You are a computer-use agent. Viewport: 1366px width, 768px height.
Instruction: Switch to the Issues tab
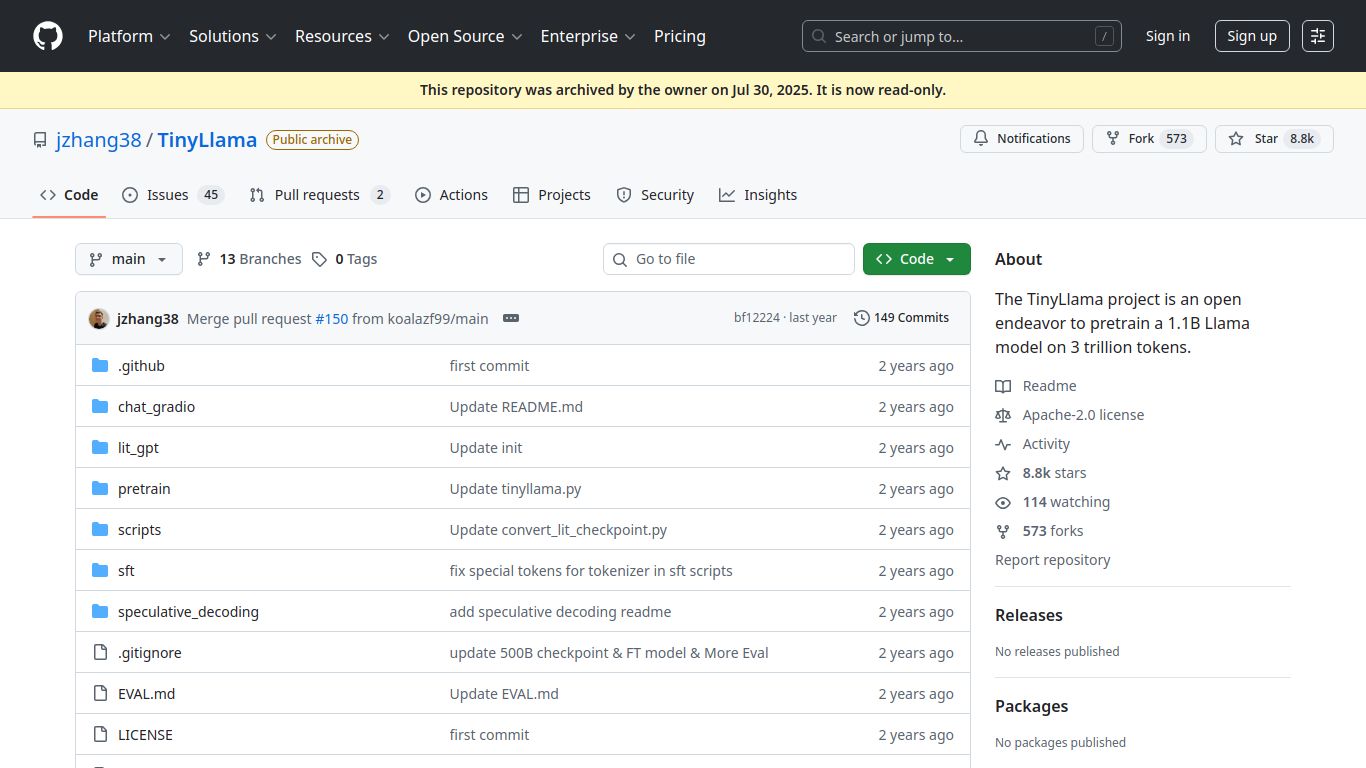[x=167, y=195]
